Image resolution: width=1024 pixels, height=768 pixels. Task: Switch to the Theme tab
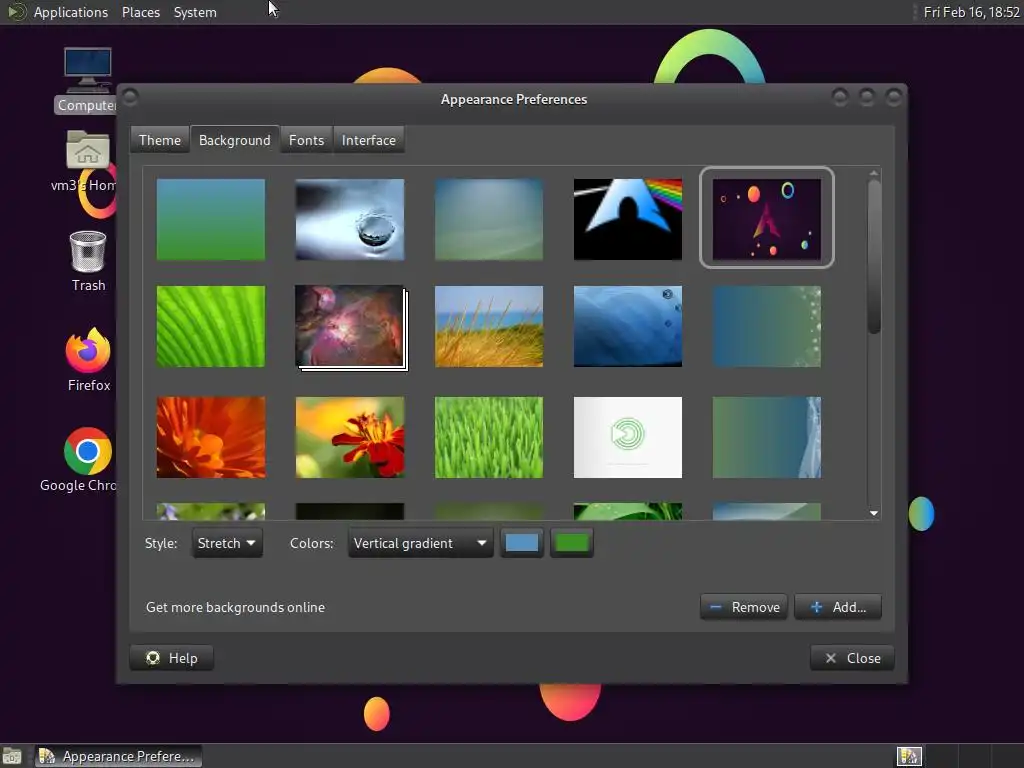(160, 140)
